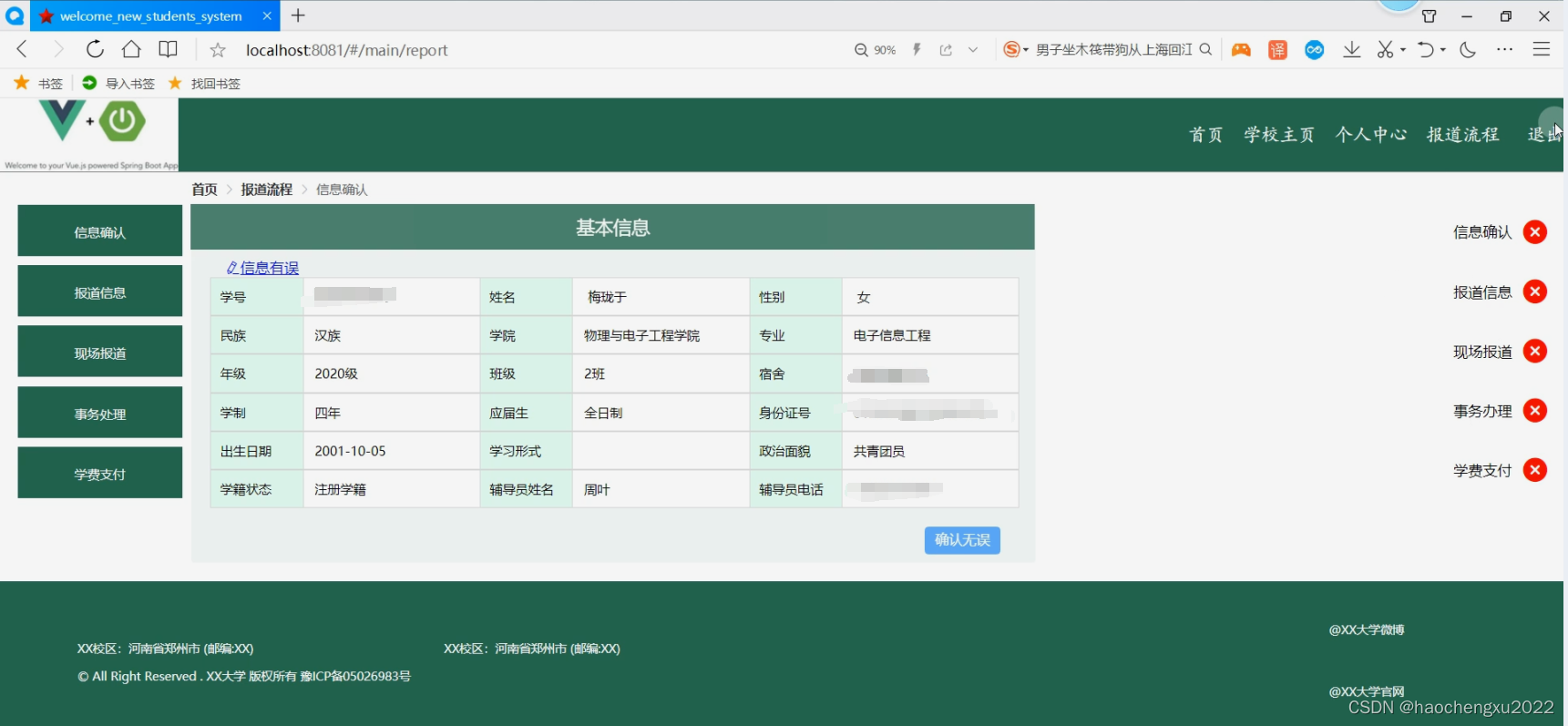
Task: Click the undo closed tab icon
Action: [x=1427, y=50]
